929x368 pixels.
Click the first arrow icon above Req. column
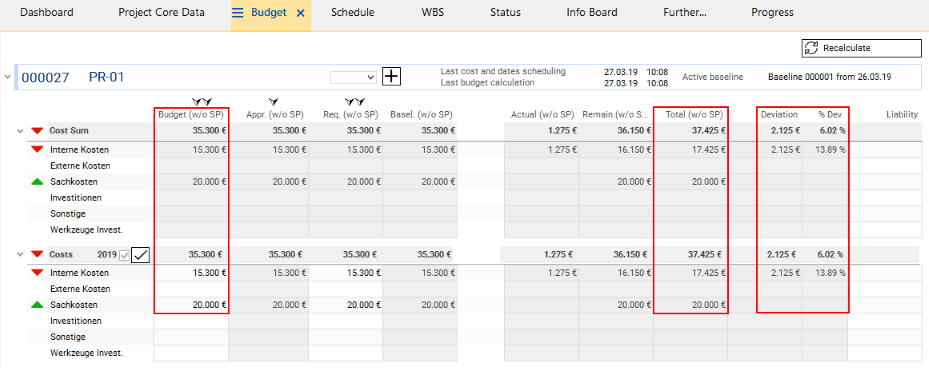pos(350,102)
